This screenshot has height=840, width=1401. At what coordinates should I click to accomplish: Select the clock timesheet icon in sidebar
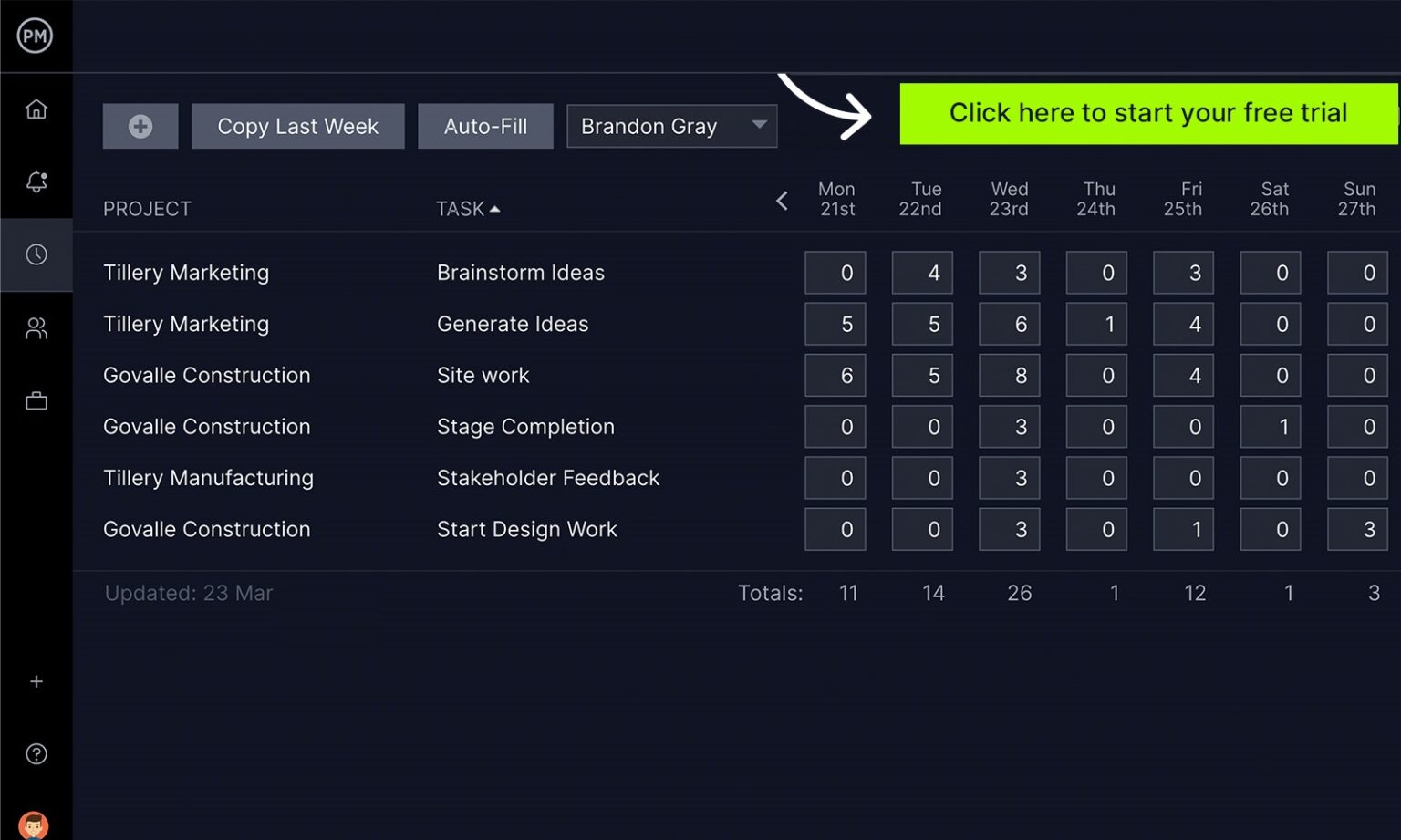pos(36,254)
